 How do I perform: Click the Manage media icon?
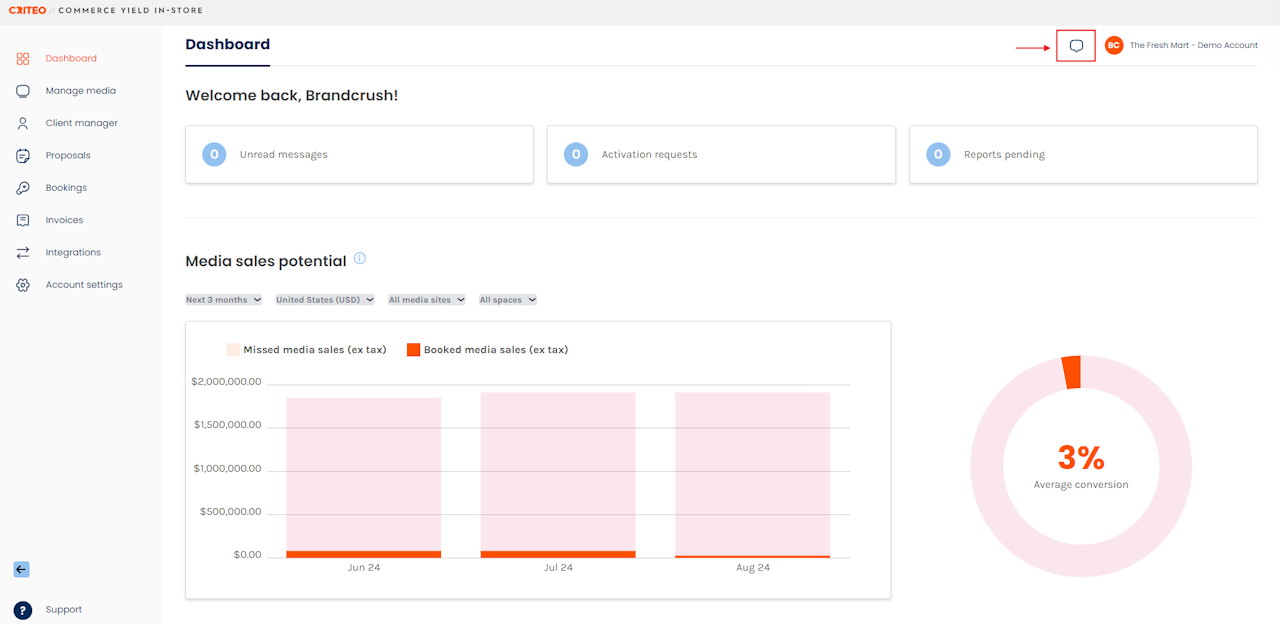coord(23,91)
